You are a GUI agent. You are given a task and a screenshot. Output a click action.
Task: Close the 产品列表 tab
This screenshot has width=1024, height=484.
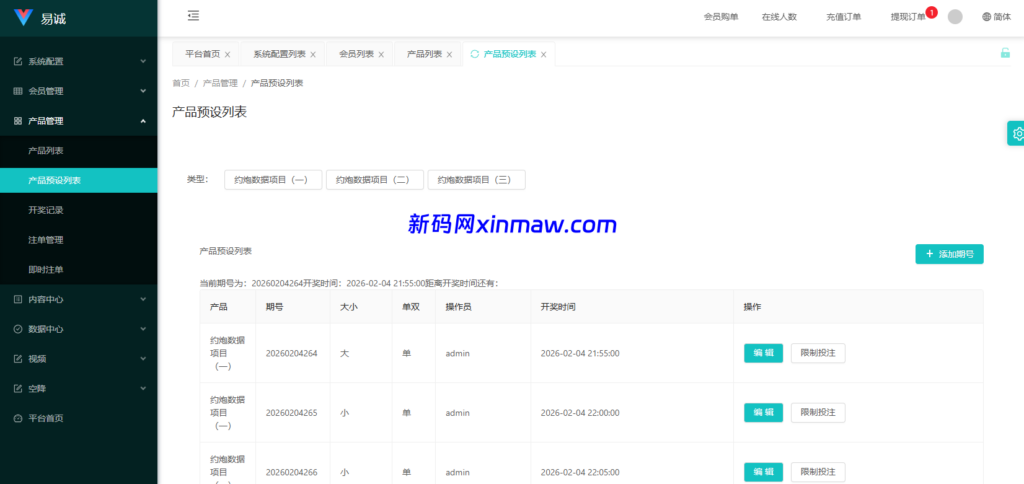[449, 55]
